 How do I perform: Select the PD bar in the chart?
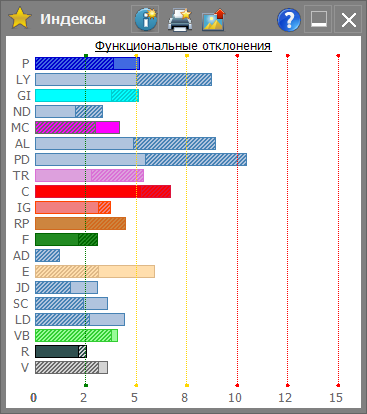click(x=141, y=160)
